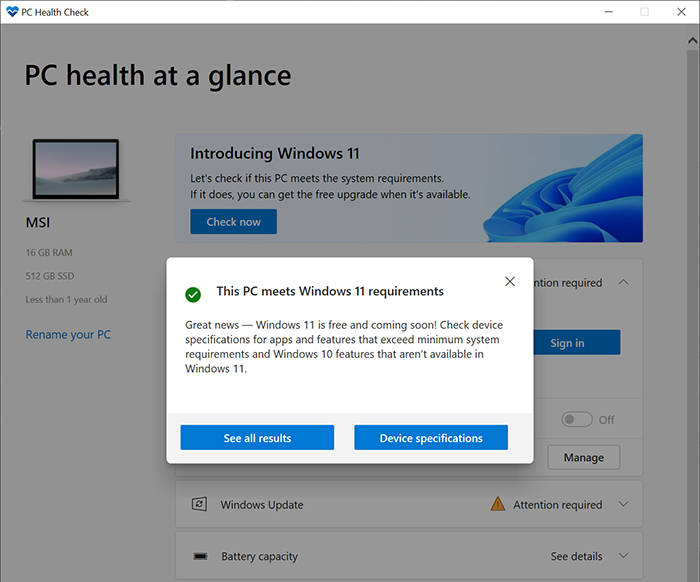The width and height of the screenshot is (700, 582).
Task: Click the Windows Update label
Action: click(262, 505)
